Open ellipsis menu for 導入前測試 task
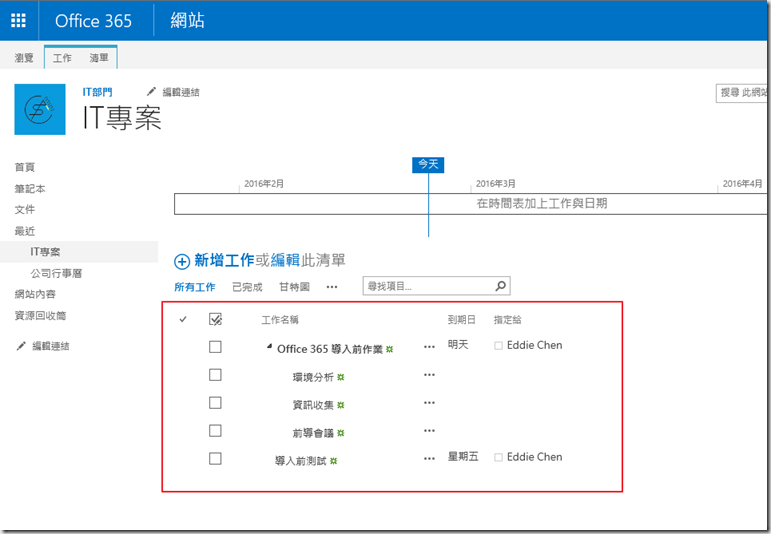The height and width of the screenshot is (534, 771). [430, 459]
